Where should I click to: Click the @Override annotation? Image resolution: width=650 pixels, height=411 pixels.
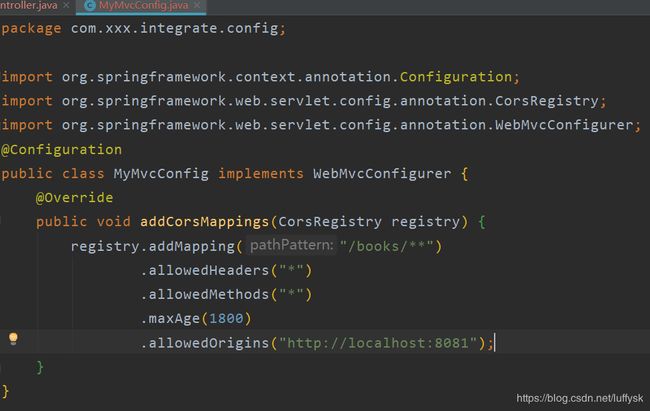pos(74,197)
